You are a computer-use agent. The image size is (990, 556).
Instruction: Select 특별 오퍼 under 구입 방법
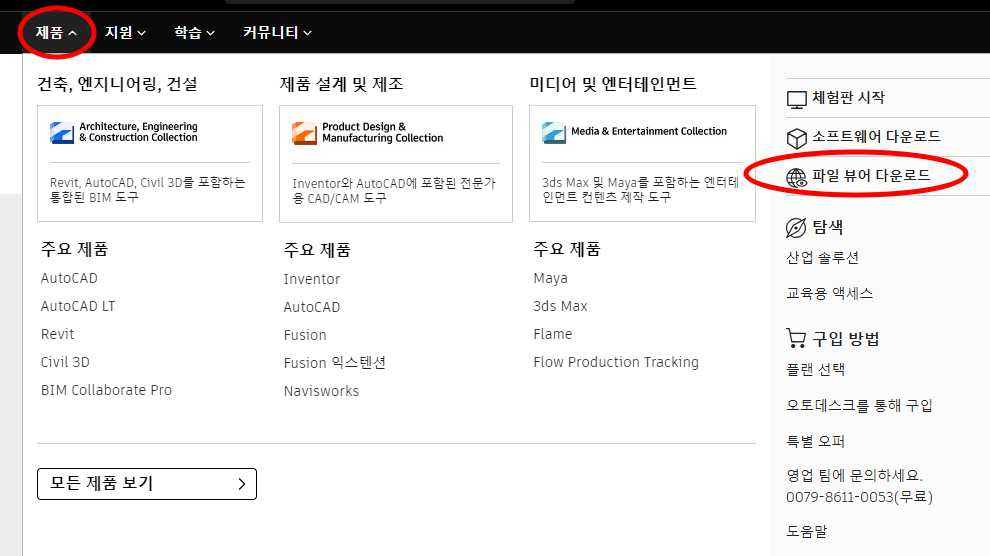click(x=815, y=441)
